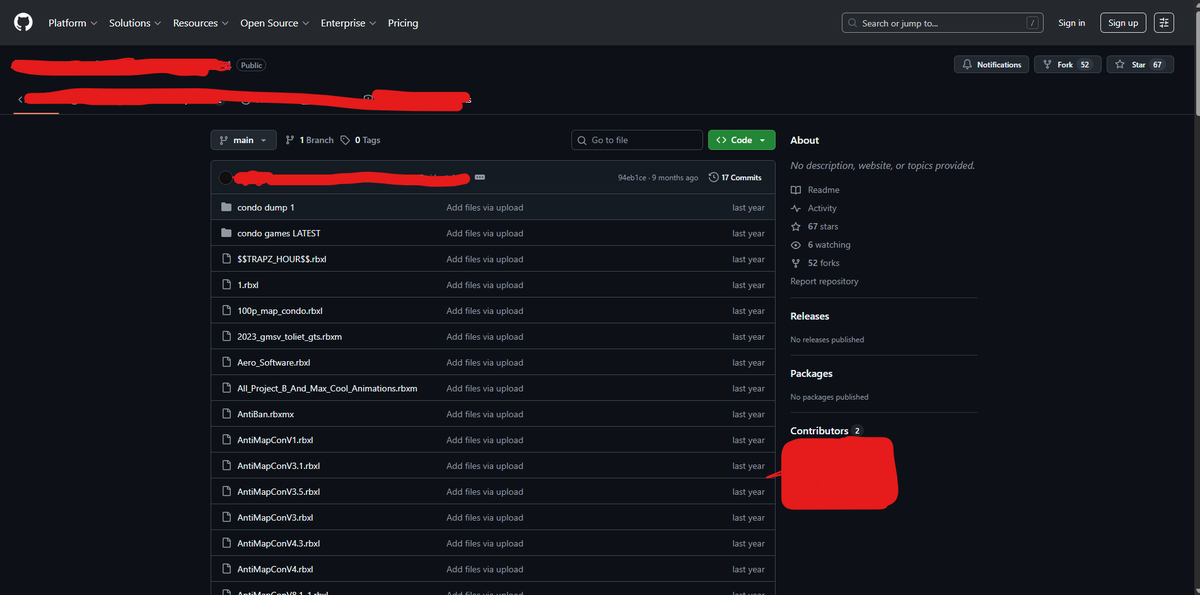Open the Contributors heading link
1200x595 pixels.
pos(826,431)
